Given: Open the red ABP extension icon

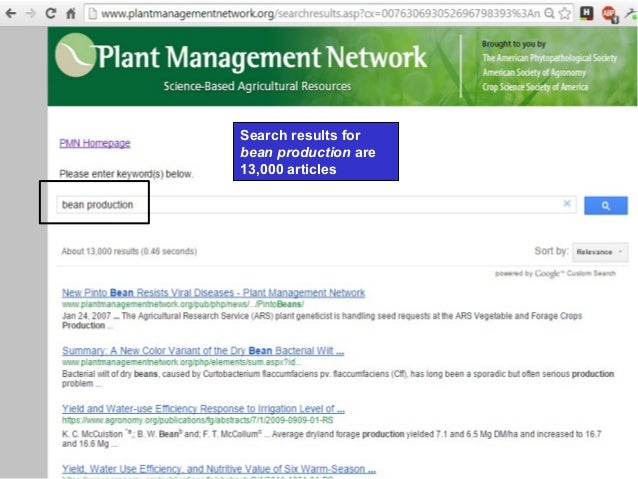Looking at the screenshot, I should pyautogui.click(x=609, y=14).
